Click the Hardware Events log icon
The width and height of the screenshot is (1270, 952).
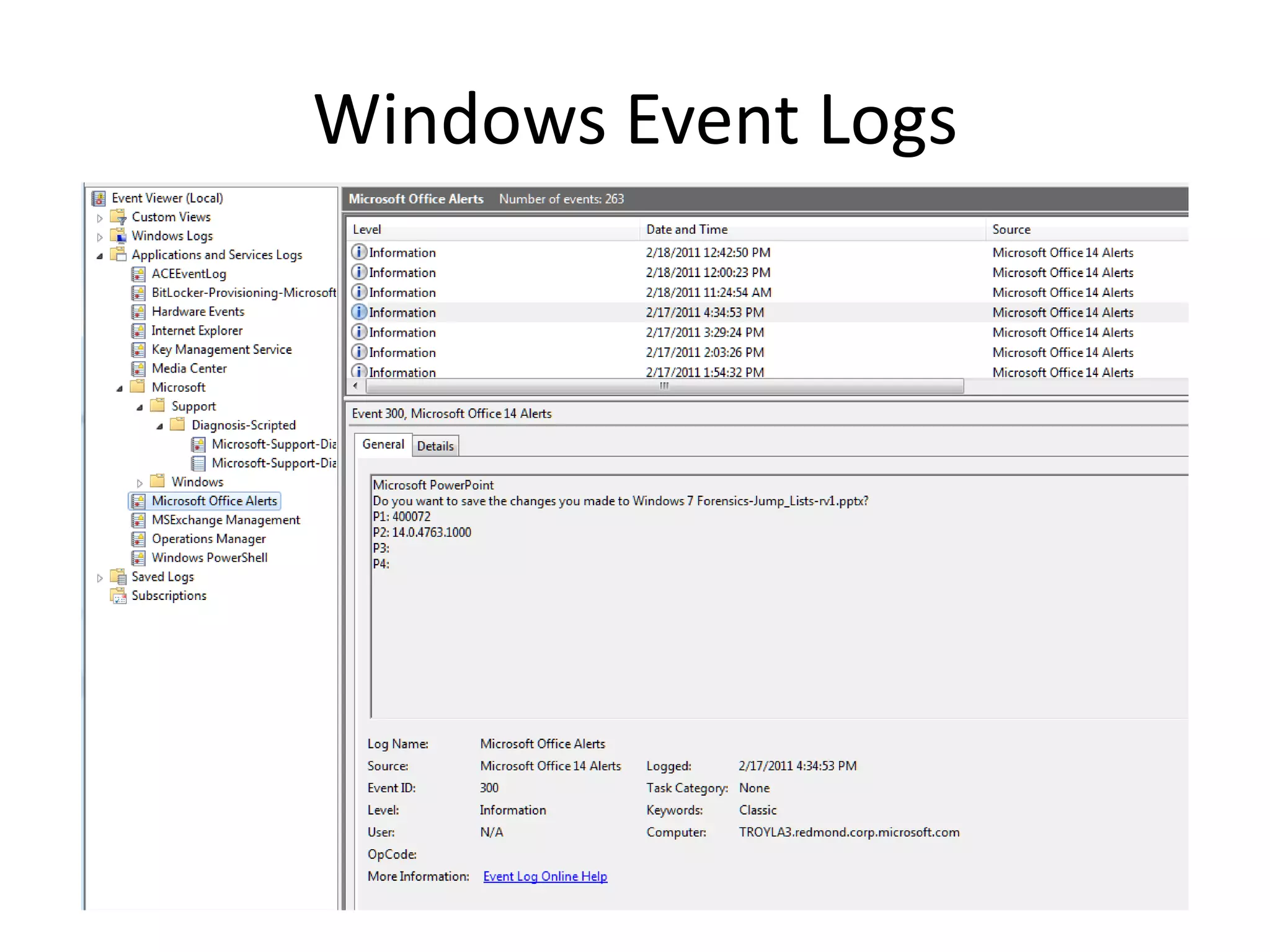coord(138,312)
